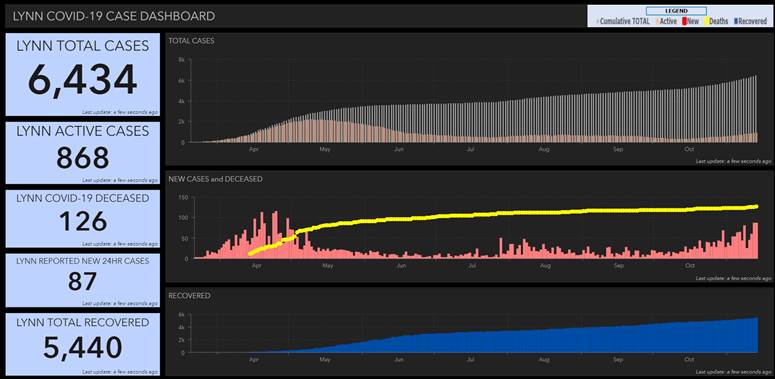Select the Cumulative TOTAL legend entry
Image resolution: width=775 pixels, height=379 pixels.
(623, 21)
